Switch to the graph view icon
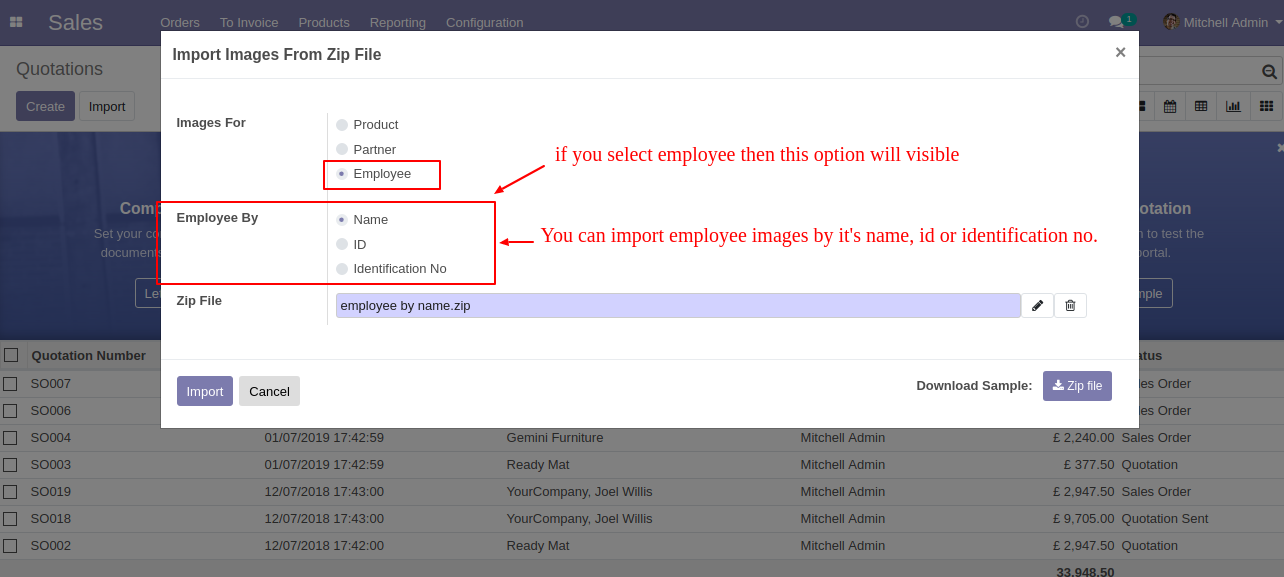This screenshot has height=577, width=1284. 1233,106
